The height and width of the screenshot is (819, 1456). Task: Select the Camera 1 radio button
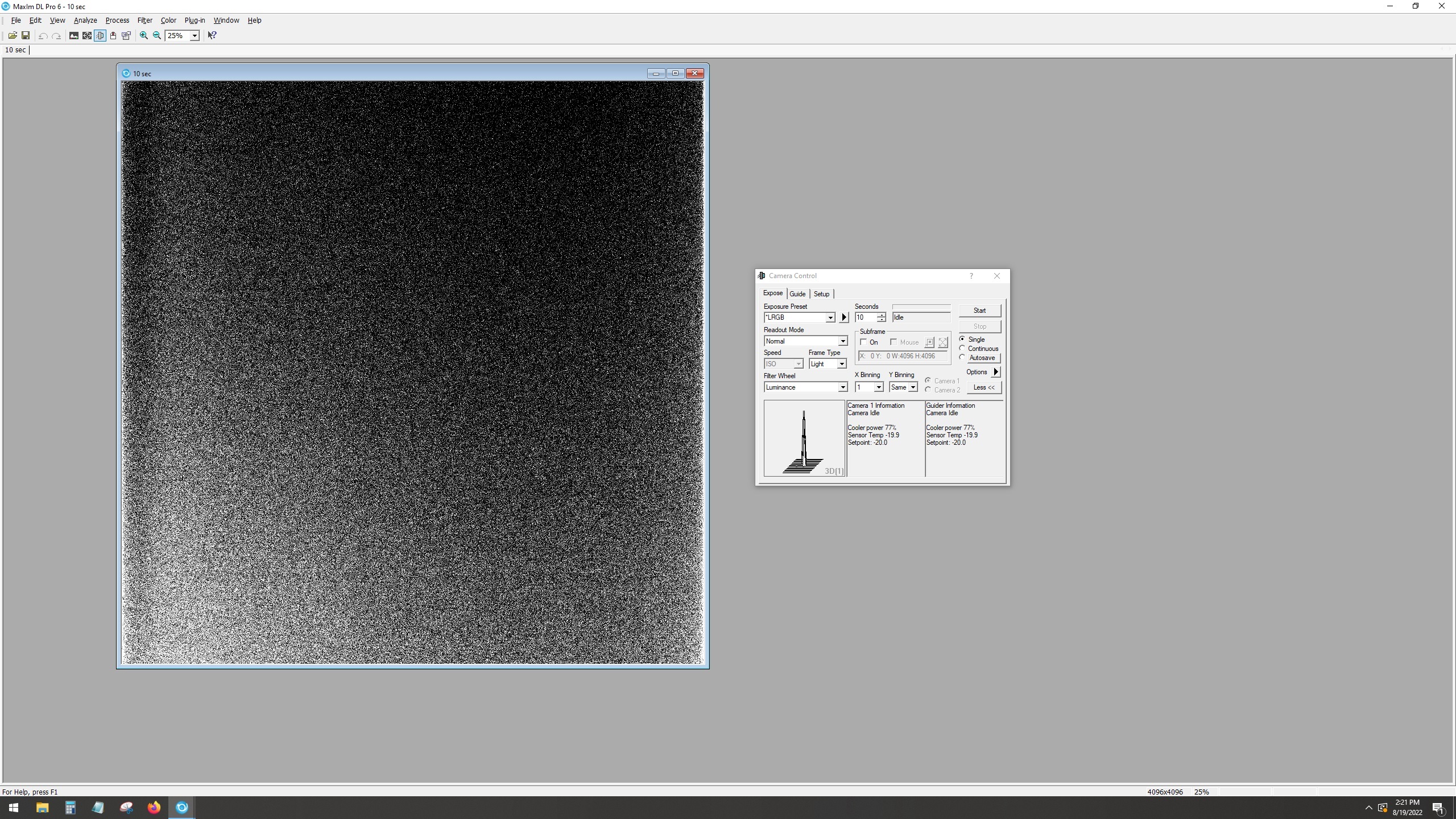tap(928, 380)
